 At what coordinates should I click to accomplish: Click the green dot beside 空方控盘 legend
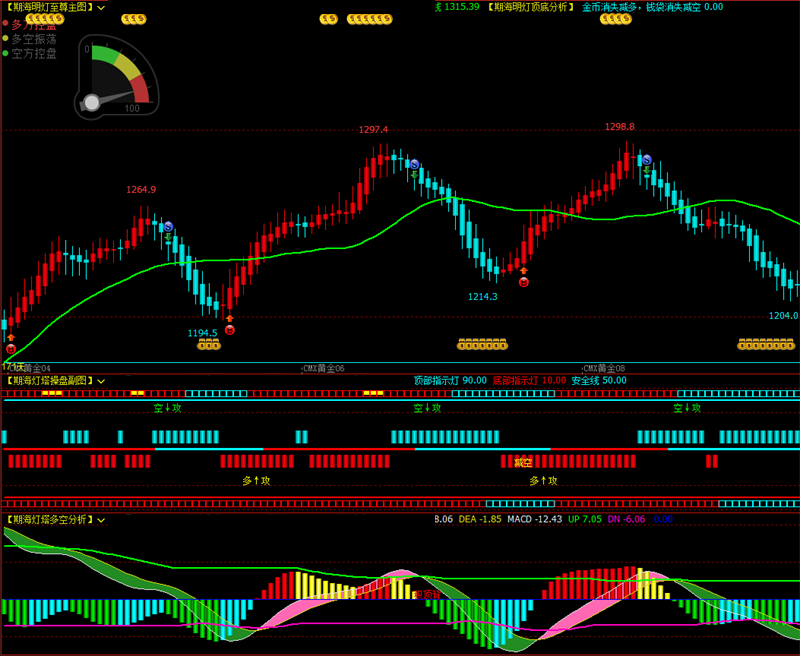pyautogui.click(x=6, y=53)
